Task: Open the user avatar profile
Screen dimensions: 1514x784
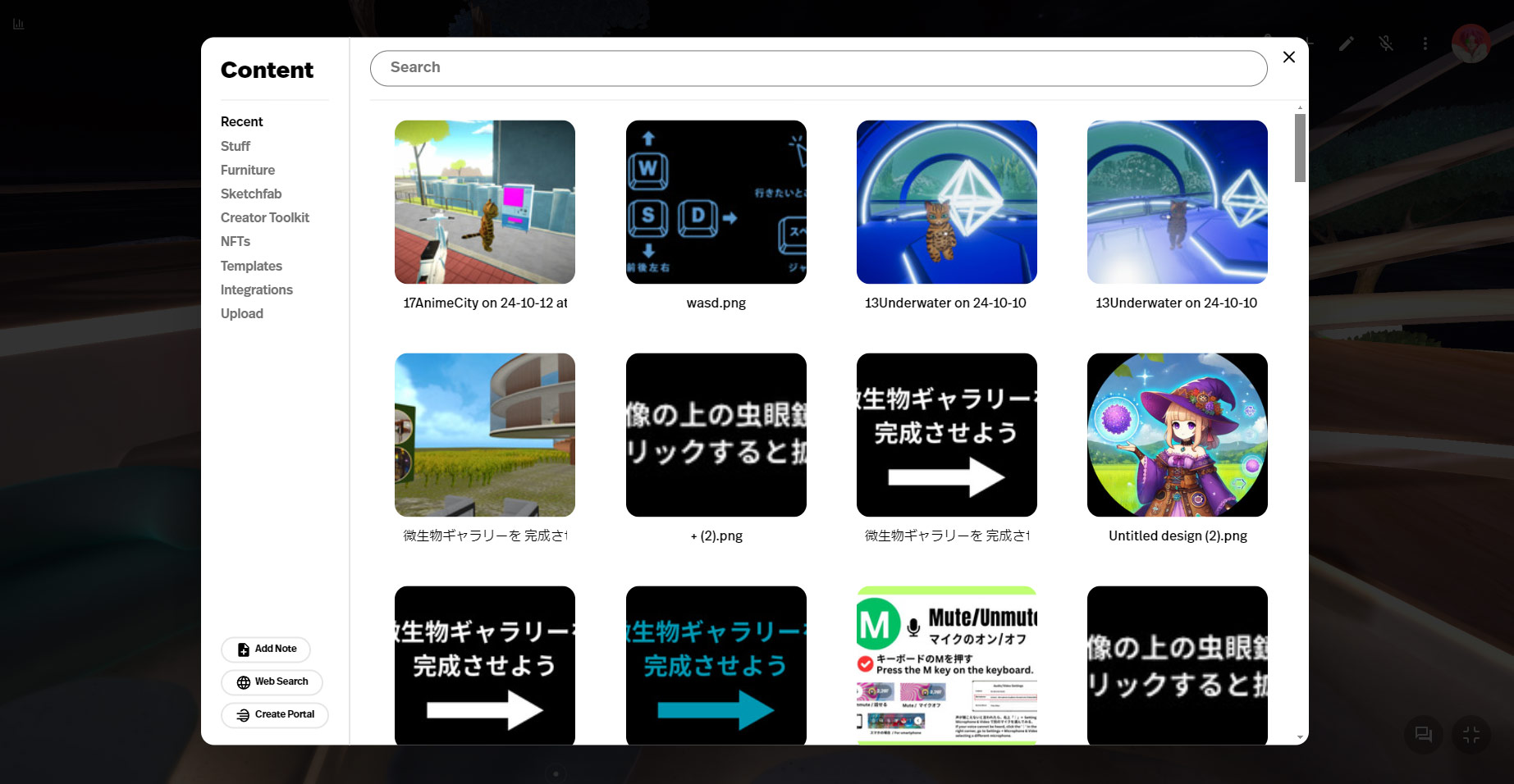Action: click(x=1470, y=43)
